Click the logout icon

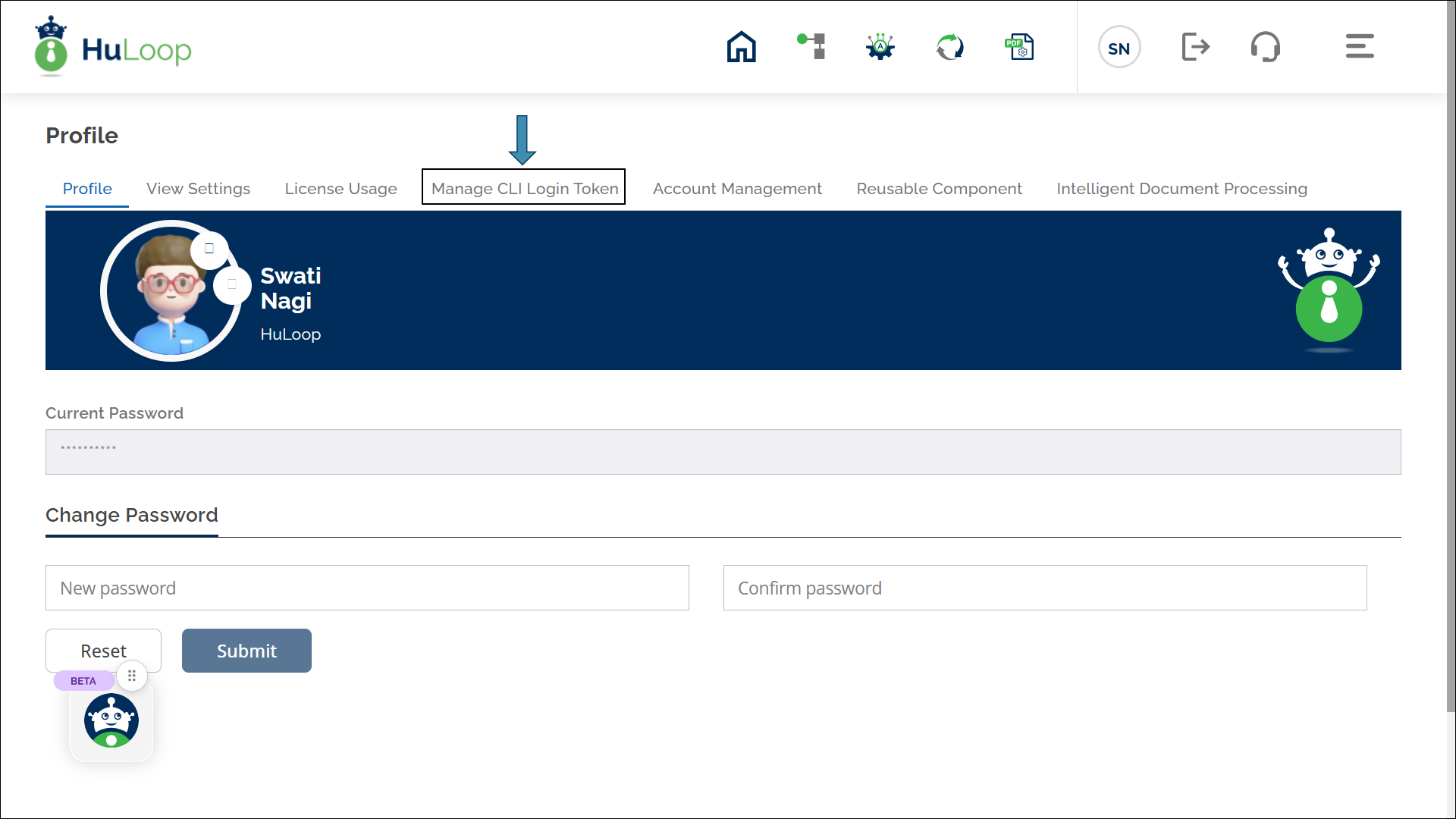pos(1195,47)
